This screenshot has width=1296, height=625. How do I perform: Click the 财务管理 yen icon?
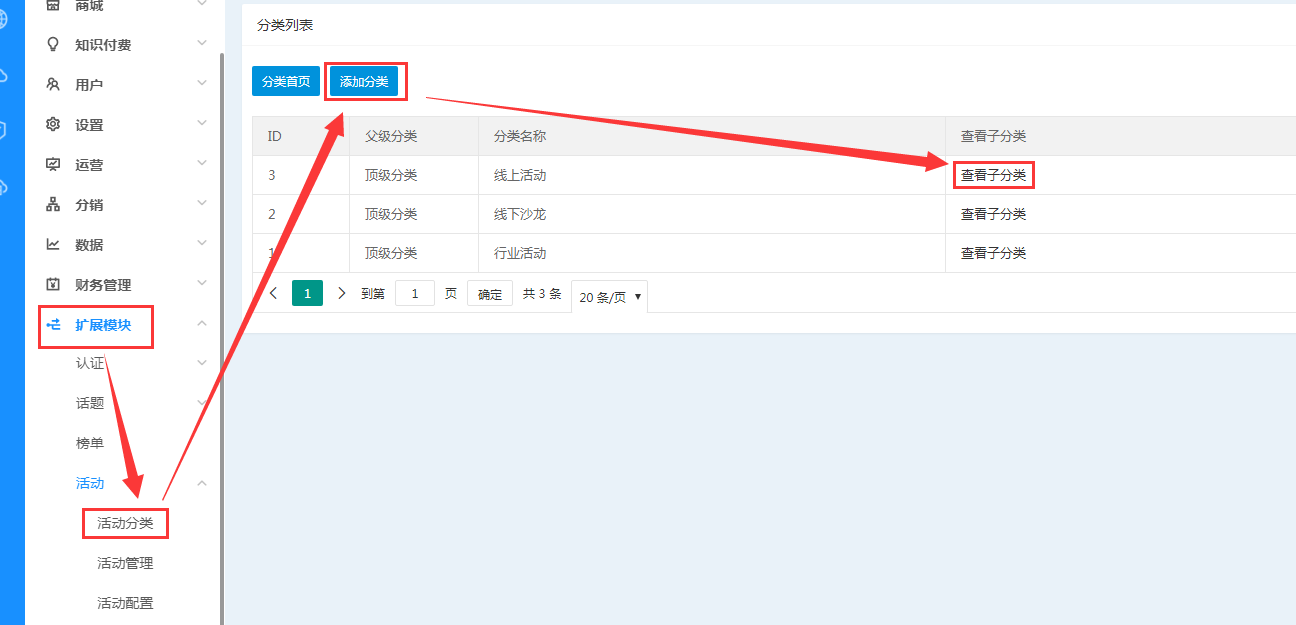(54, 284)
